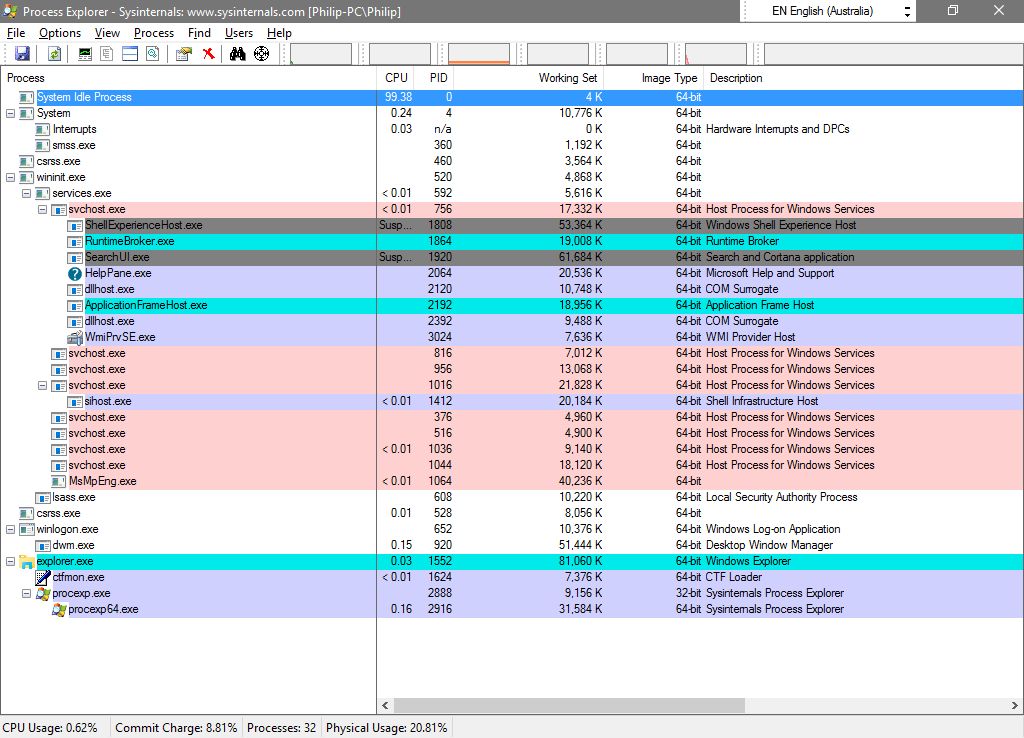The height and width of the screenshot is (738, 1024).
Task: Click the ShellExperienceHost.exe process icon
Action: 75,225
